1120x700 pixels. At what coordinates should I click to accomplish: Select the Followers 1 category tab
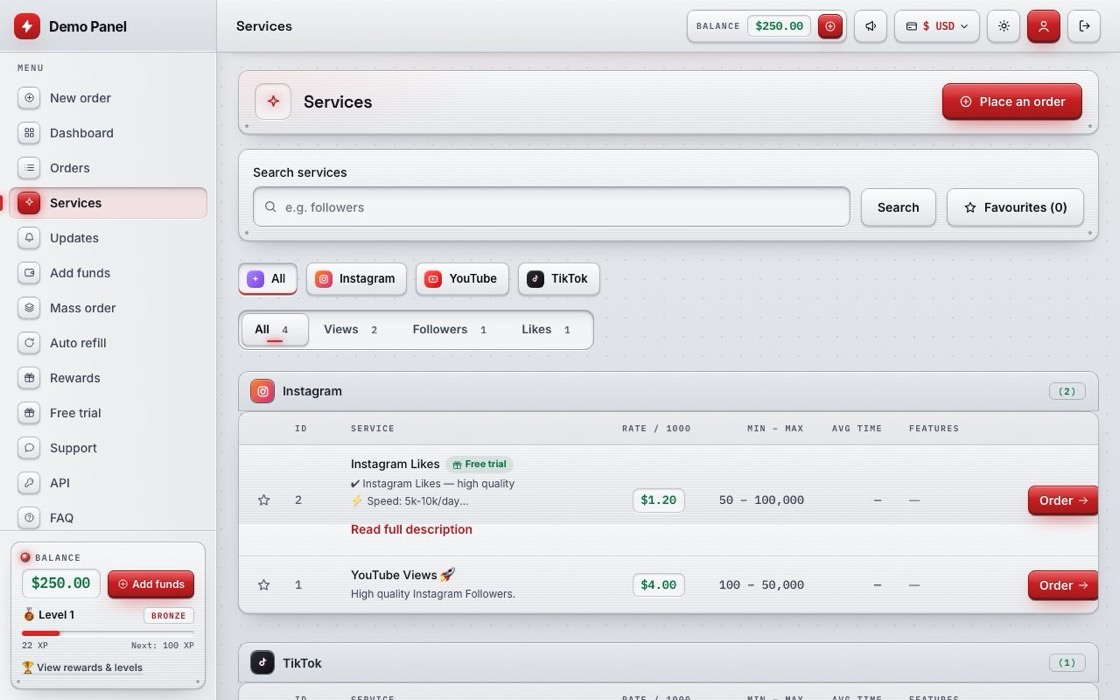click(449, 329)
